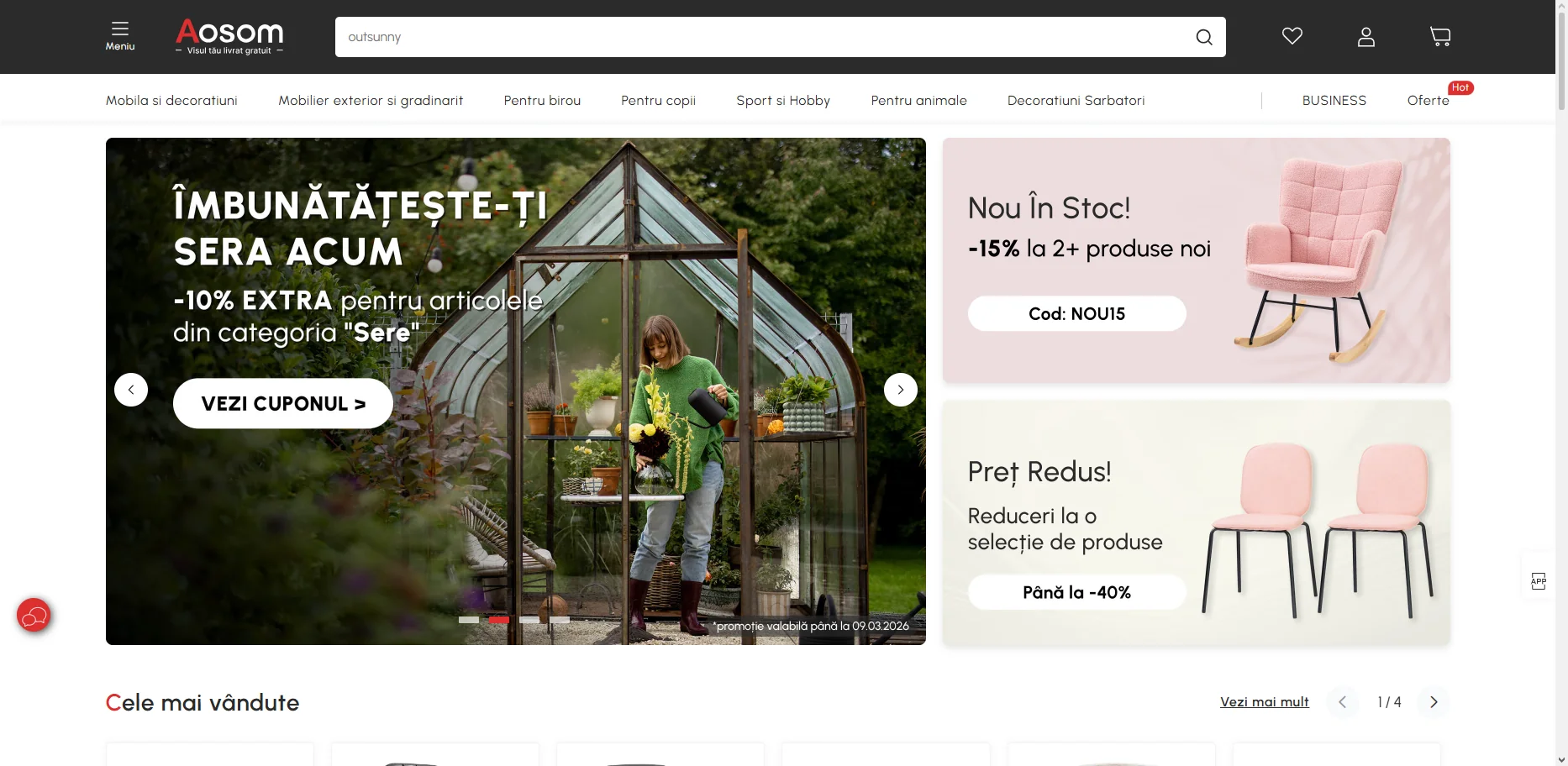Viewport: 1568px width, 766px height.
Task: Go to next banner slide arrow
Action: [900, 390]
